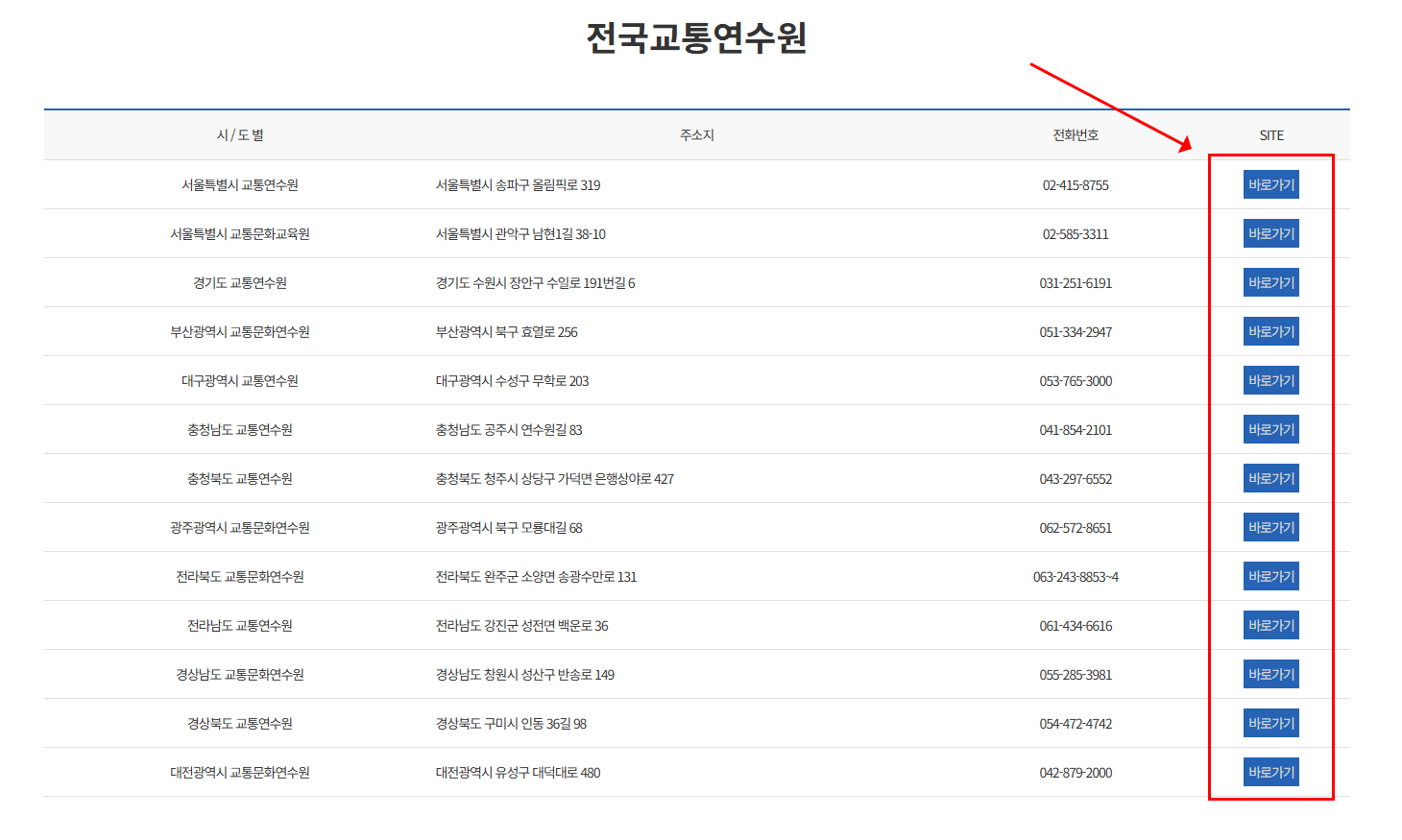This screenshot has width=1402, height=840.
Task: Click phone number 062-572-8651
Action: [1076, 527]
